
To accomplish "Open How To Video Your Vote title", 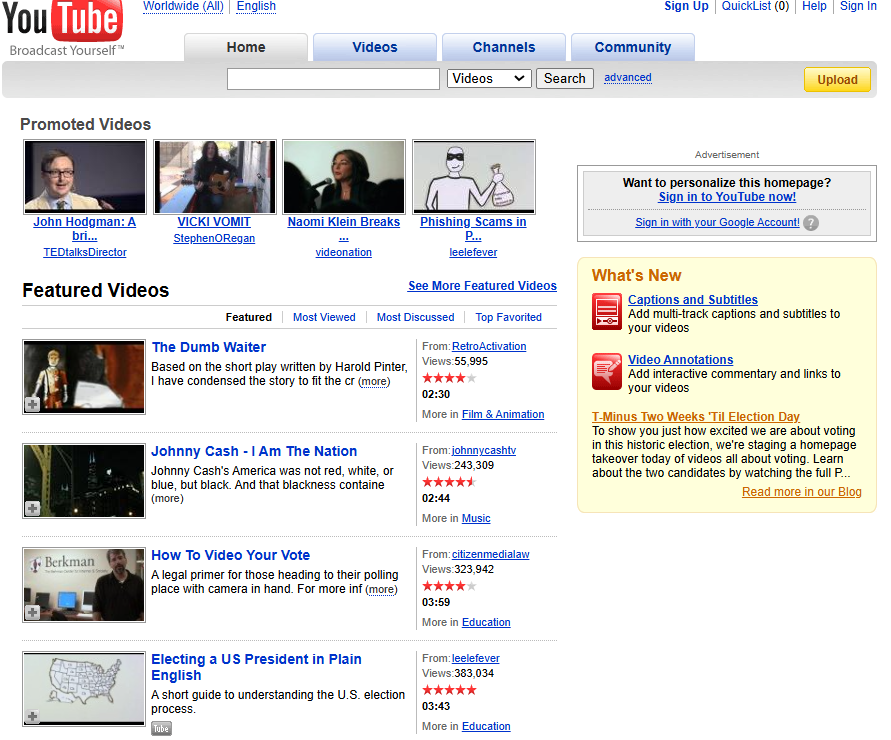I will (x=231, y=555).
